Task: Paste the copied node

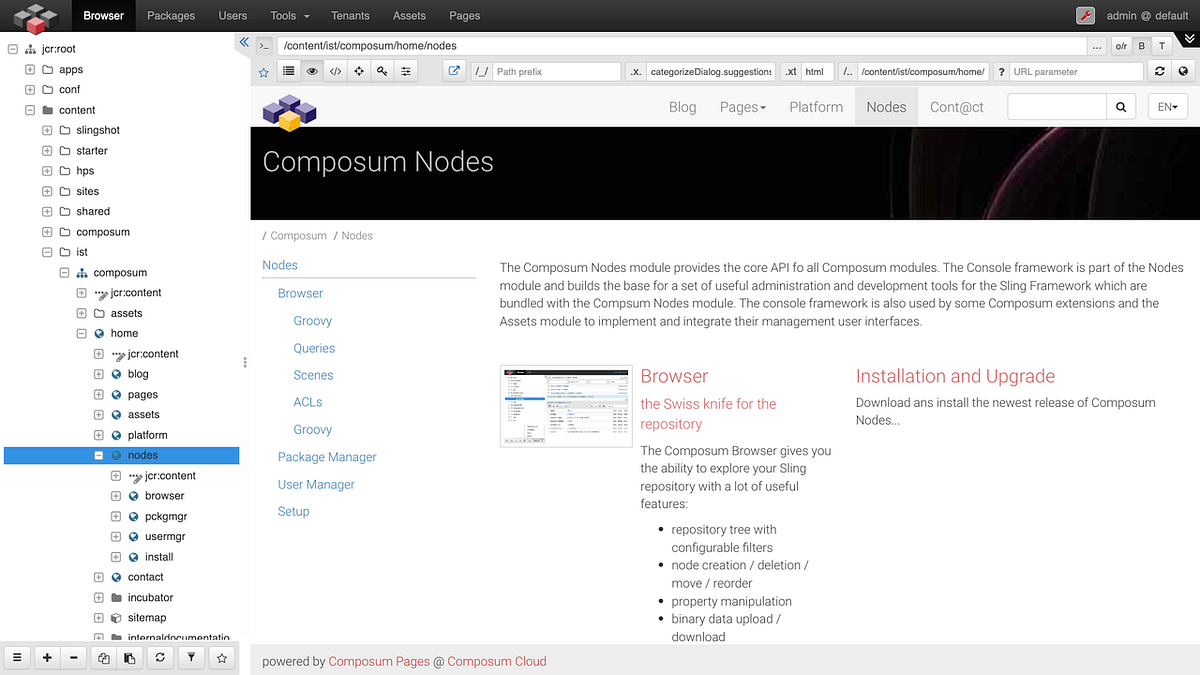Action: 131,657
